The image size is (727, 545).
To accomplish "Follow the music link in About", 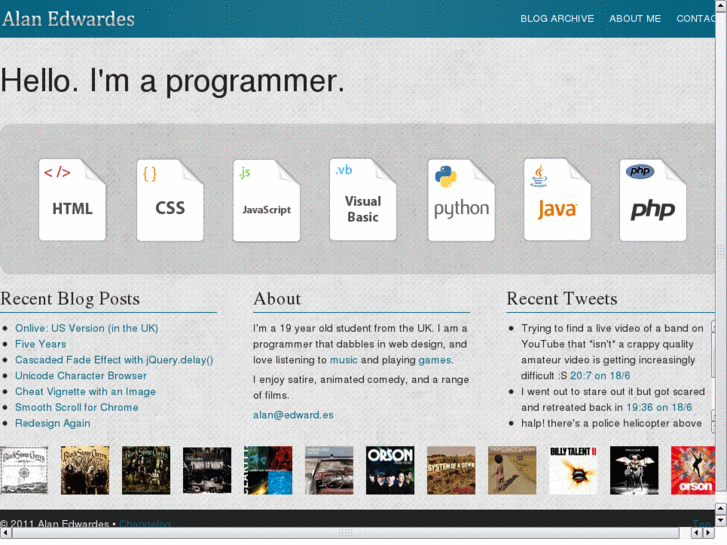I will pos(344,359).
